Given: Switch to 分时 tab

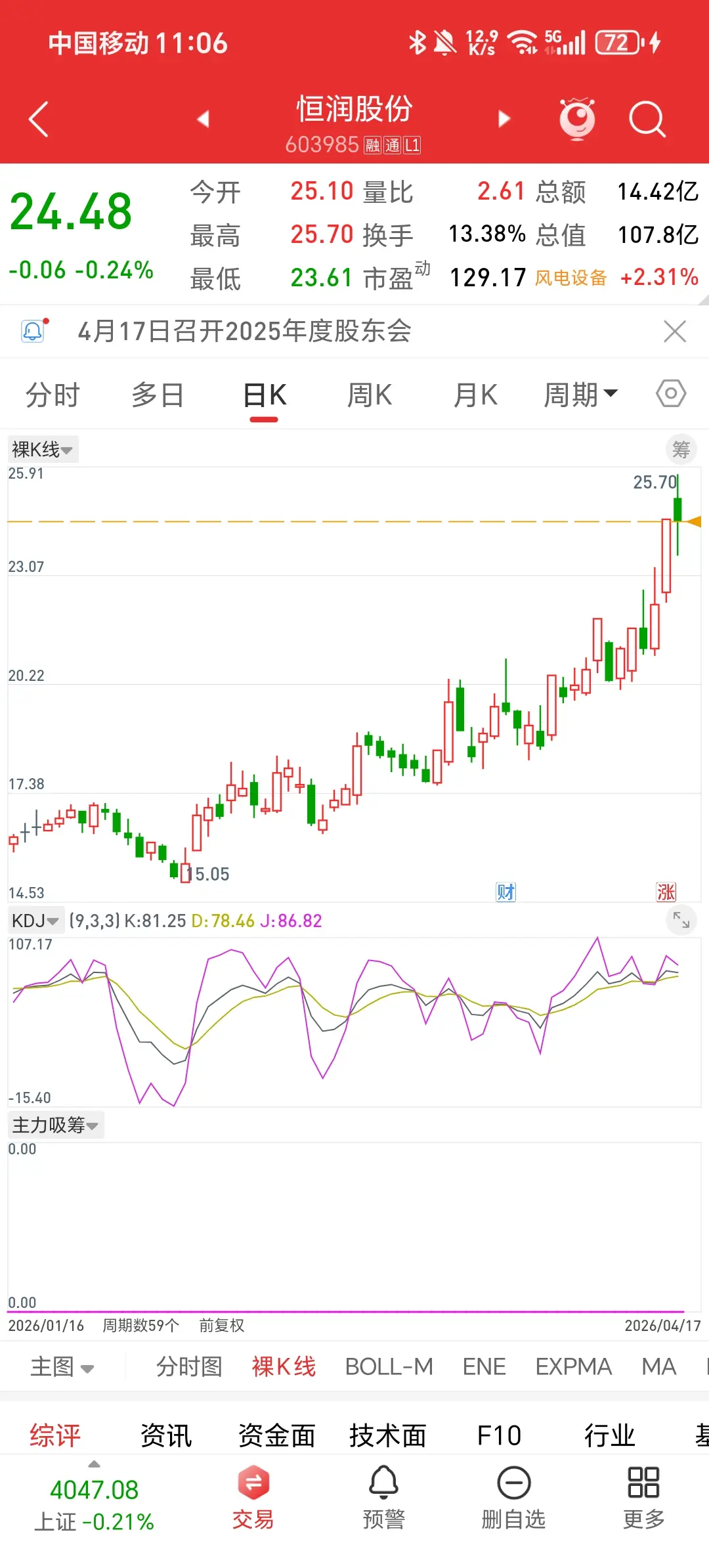Looking at the screenshot, I should [x=53, y=395].
